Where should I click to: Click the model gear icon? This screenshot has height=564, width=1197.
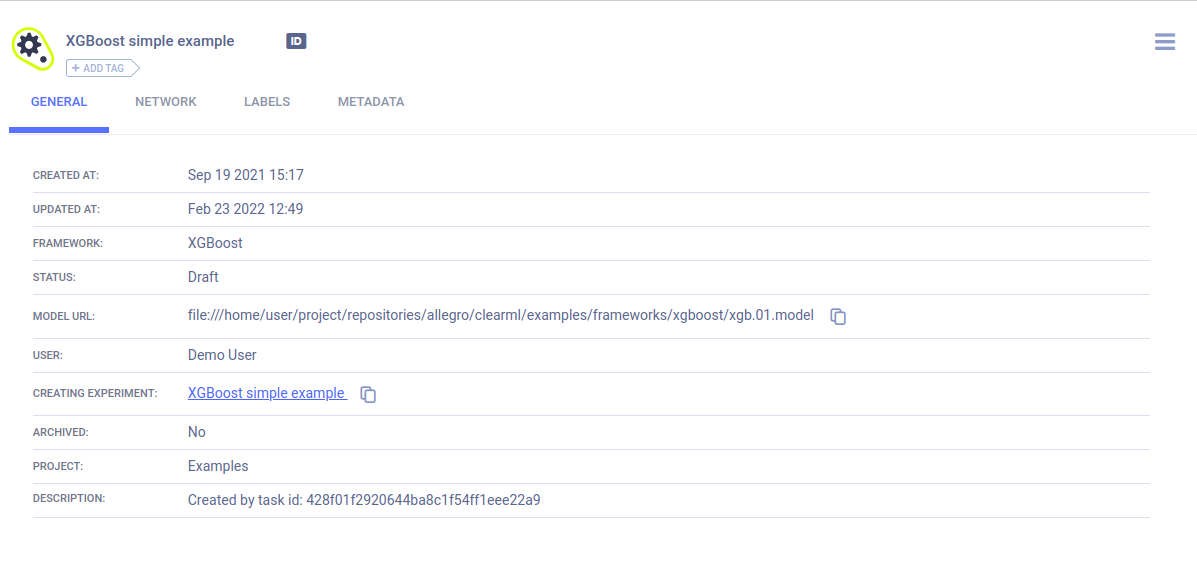[31, 47]
